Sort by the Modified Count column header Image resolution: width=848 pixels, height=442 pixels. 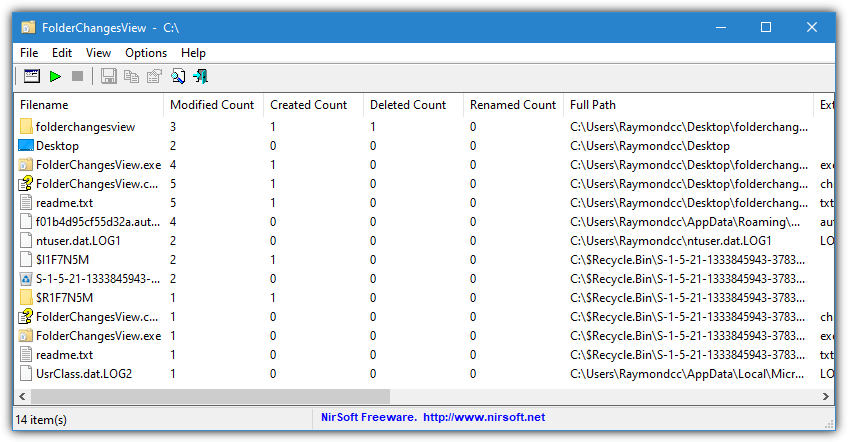coord(213,105)
